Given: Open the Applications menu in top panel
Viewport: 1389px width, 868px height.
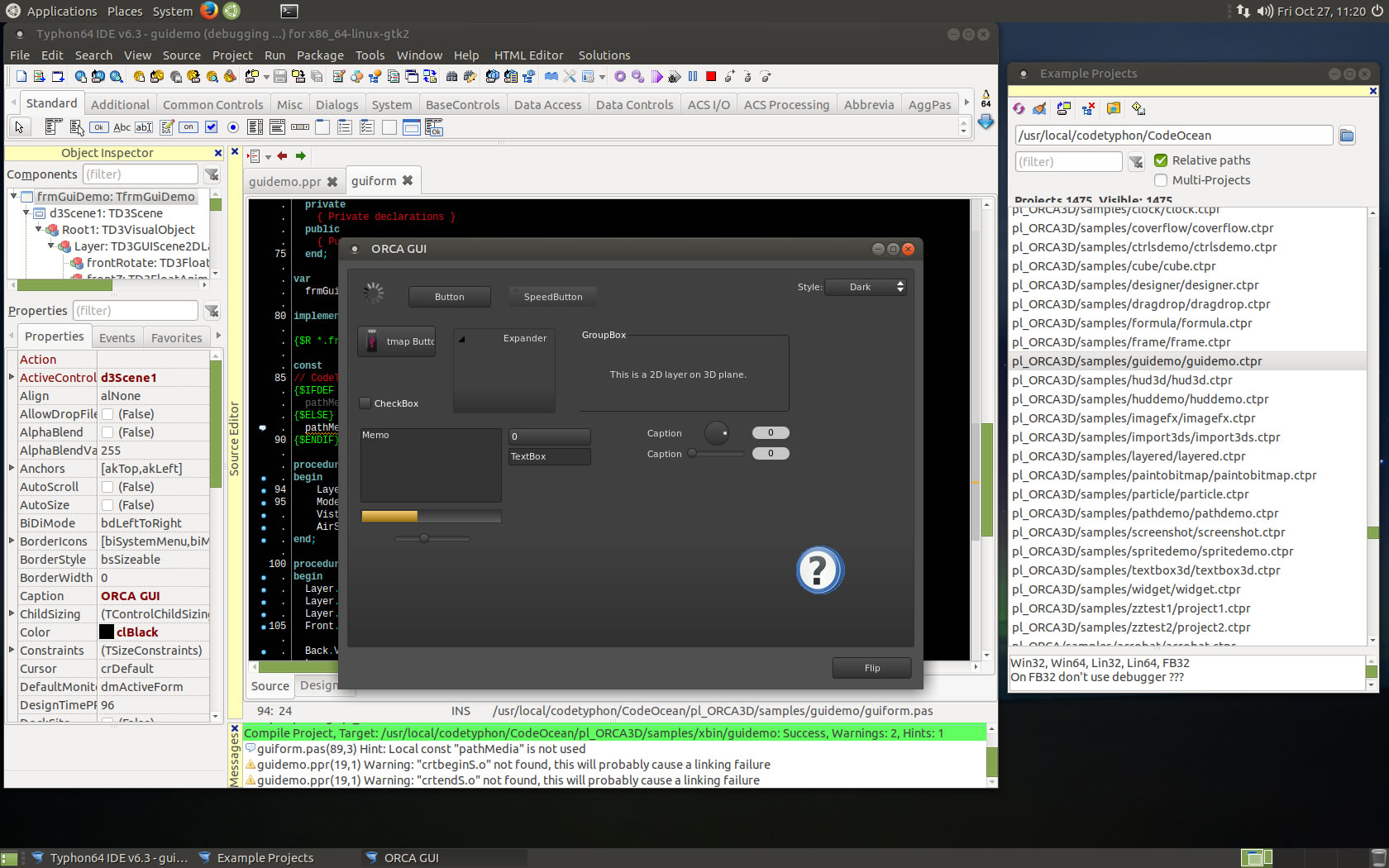Looking at the screenshot, I should (62, 11).
